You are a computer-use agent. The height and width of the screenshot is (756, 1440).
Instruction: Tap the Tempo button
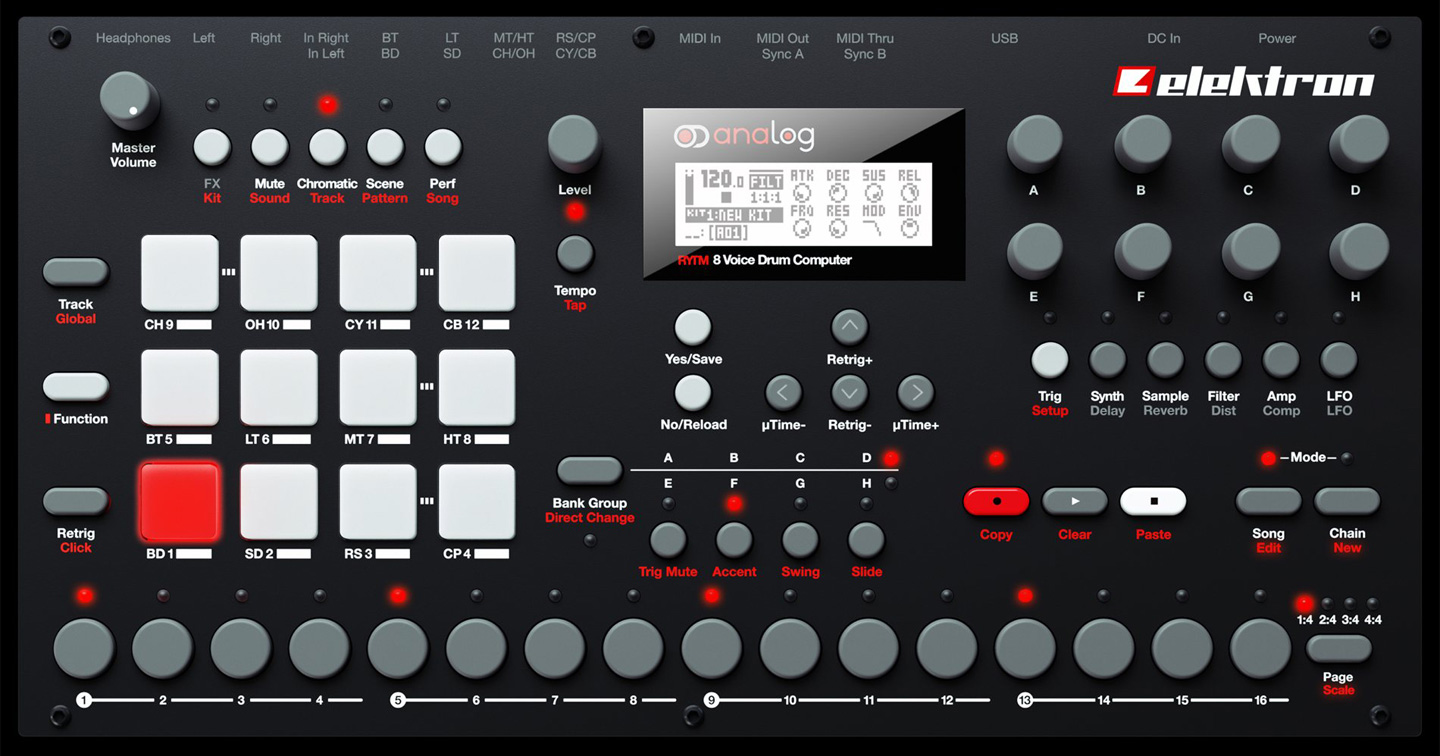point(575,254)
